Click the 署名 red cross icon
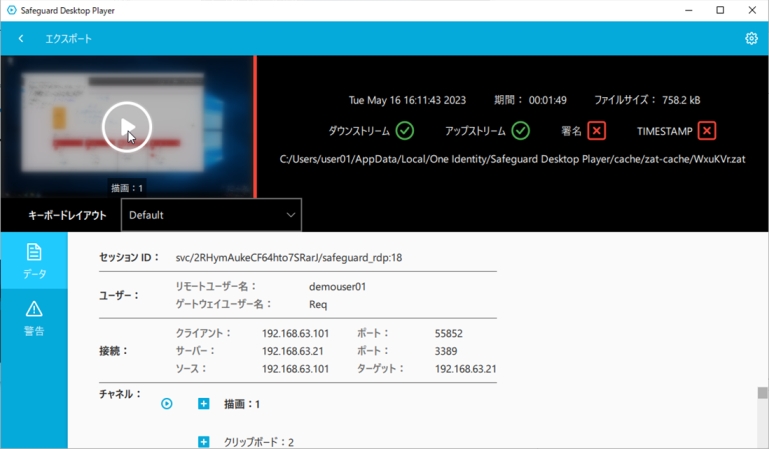Screen dimensions: 769x449 tap(596, 131)
